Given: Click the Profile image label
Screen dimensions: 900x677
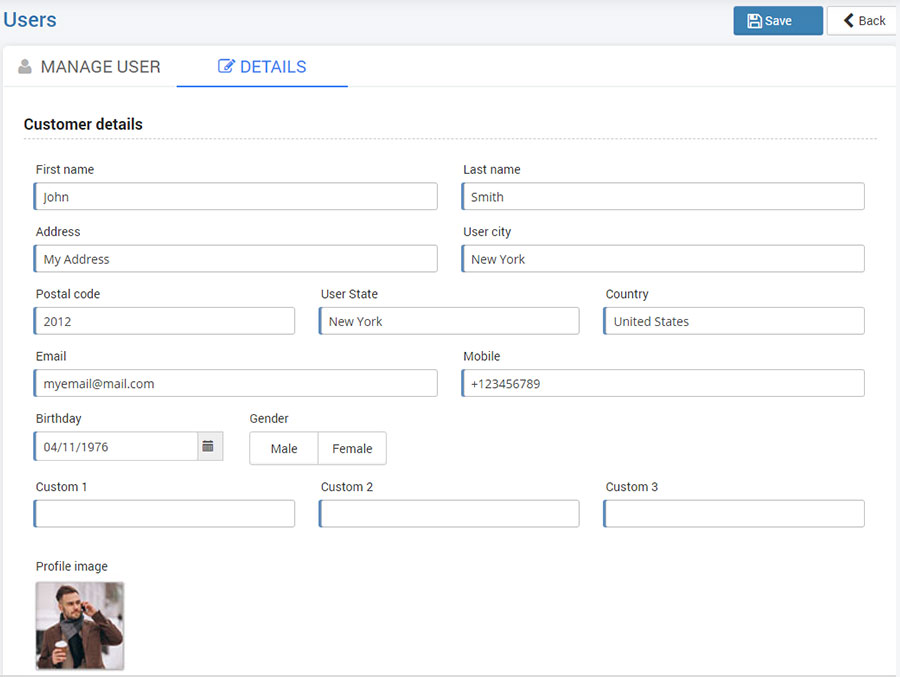Looking at the screenshot, I should (x=72, y=566).
